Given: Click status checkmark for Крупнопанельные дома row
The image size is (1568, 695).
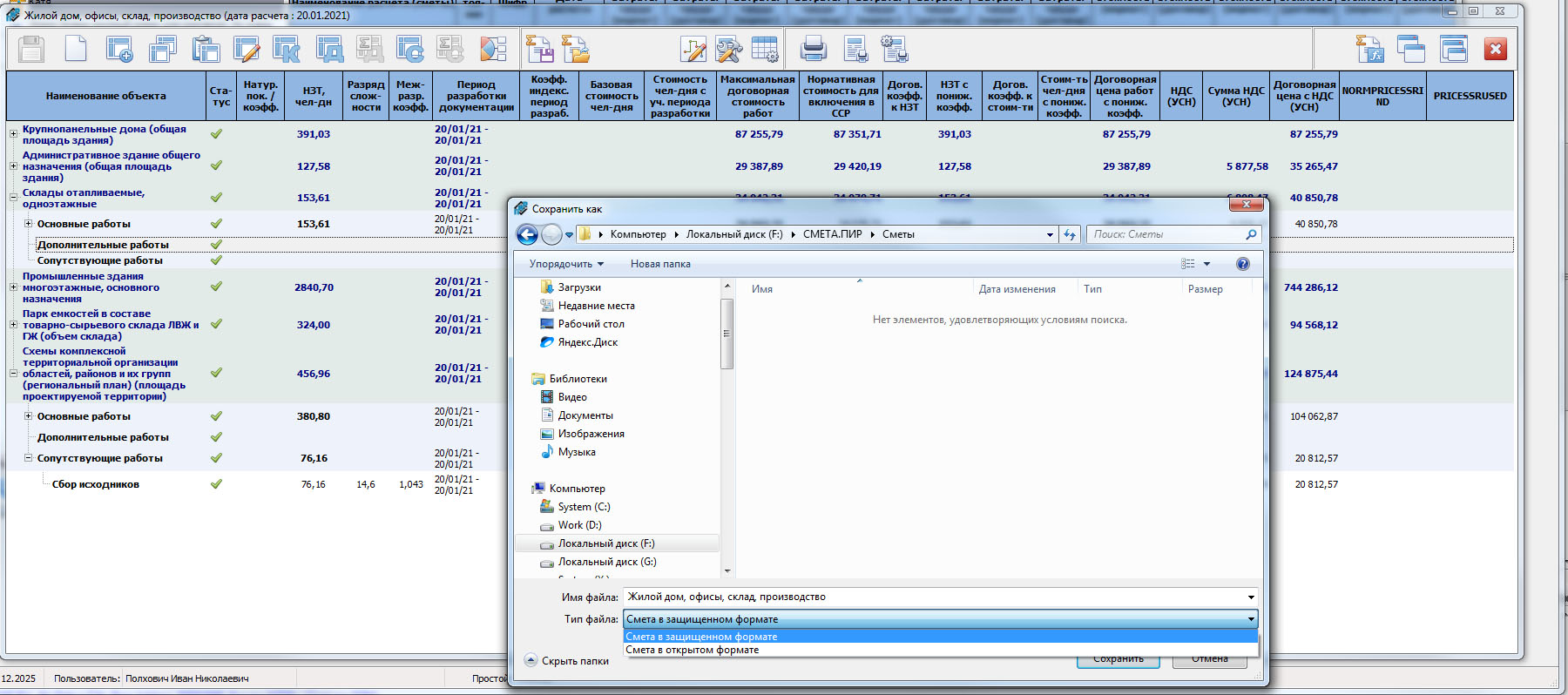Looking at the screenshot, I should point(216,134).
